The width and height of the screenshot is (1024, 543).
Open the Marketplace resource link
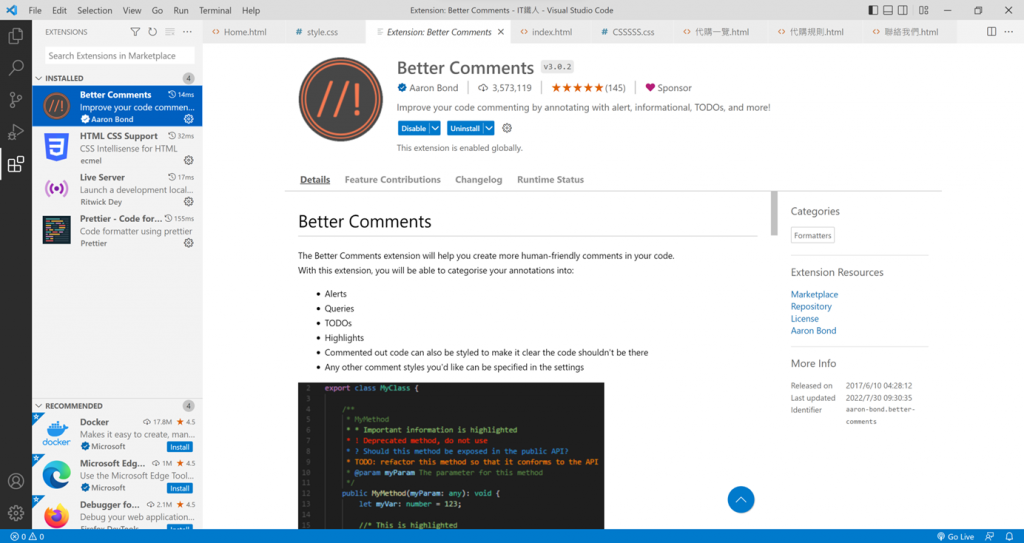(814, 295)
